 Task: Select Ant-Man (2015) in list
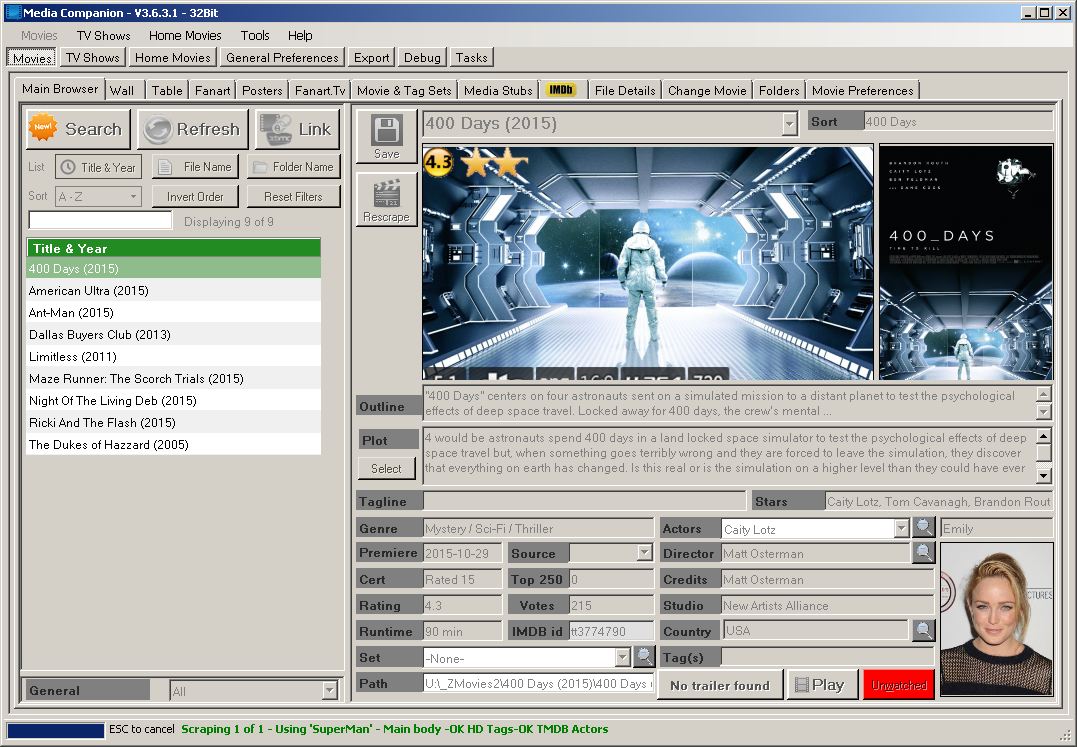click(173, 312)
